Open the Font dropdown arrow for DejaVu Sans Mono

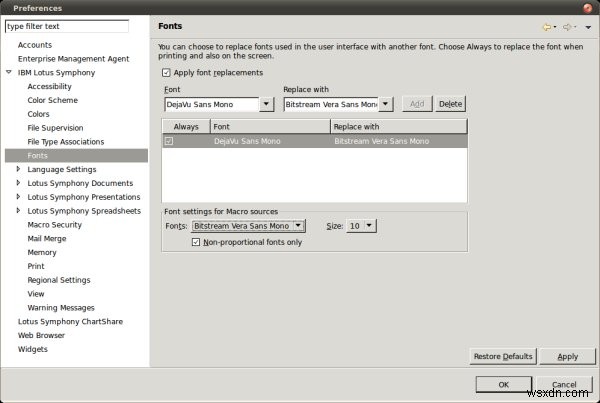point(266,104)
